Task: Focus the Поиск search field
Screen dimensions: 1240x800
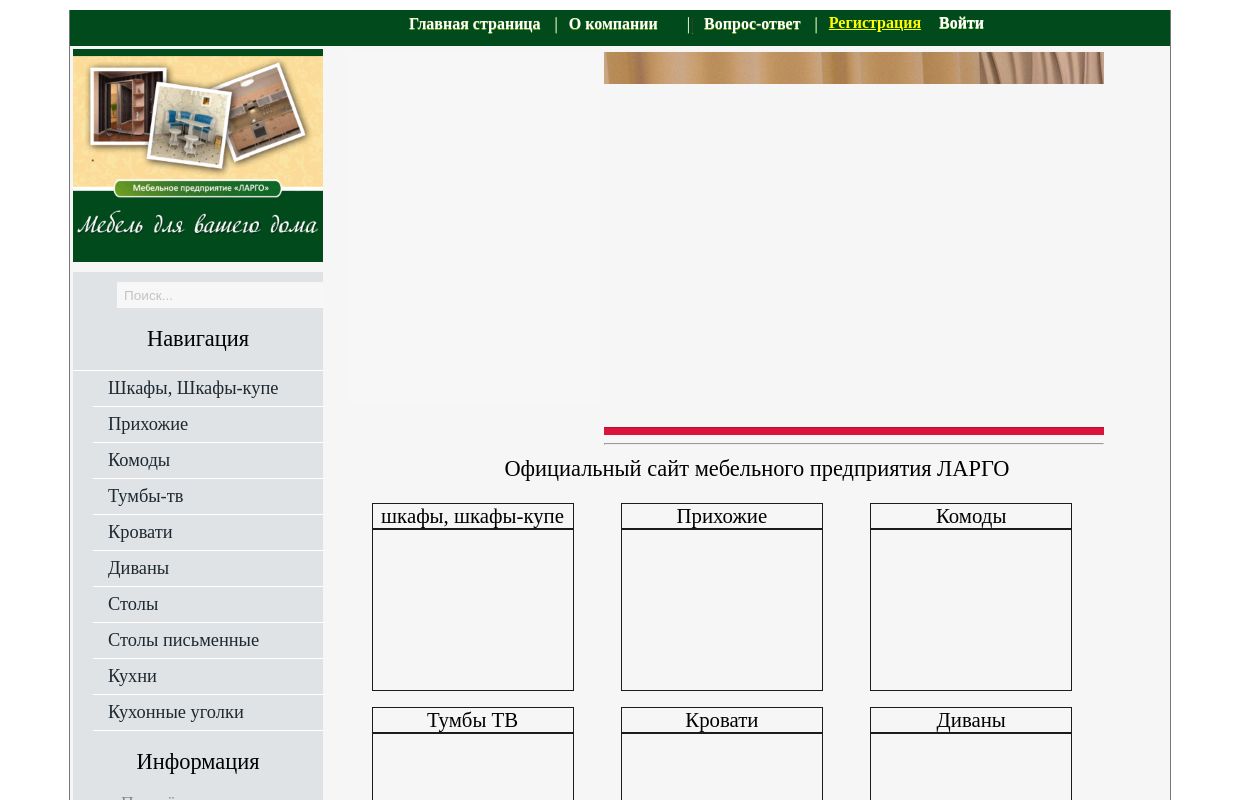Action: [x=220, y=295]
